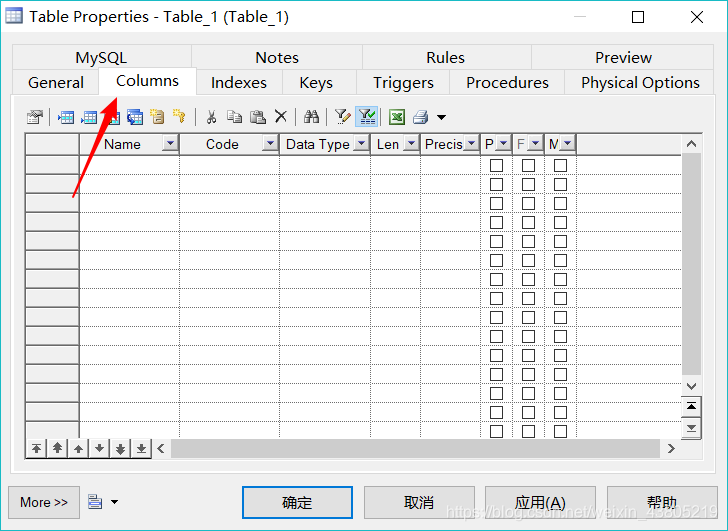
Task: Cancel using the 取消 button
Action: click(419, 502)
